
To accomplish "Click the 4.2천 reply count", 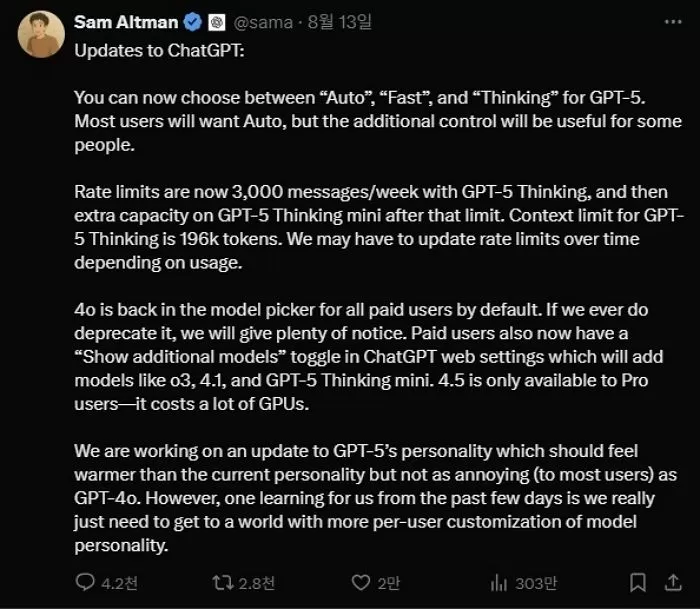I will tap(119, 583).
